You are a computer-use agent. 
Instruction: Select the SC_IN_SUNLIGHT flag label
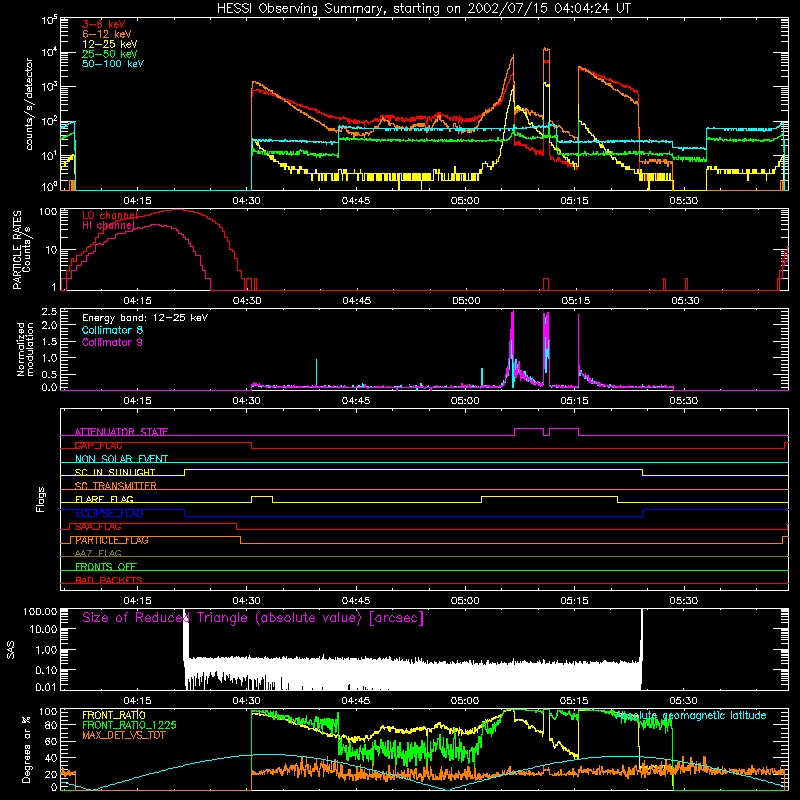[x=115, y=472]
